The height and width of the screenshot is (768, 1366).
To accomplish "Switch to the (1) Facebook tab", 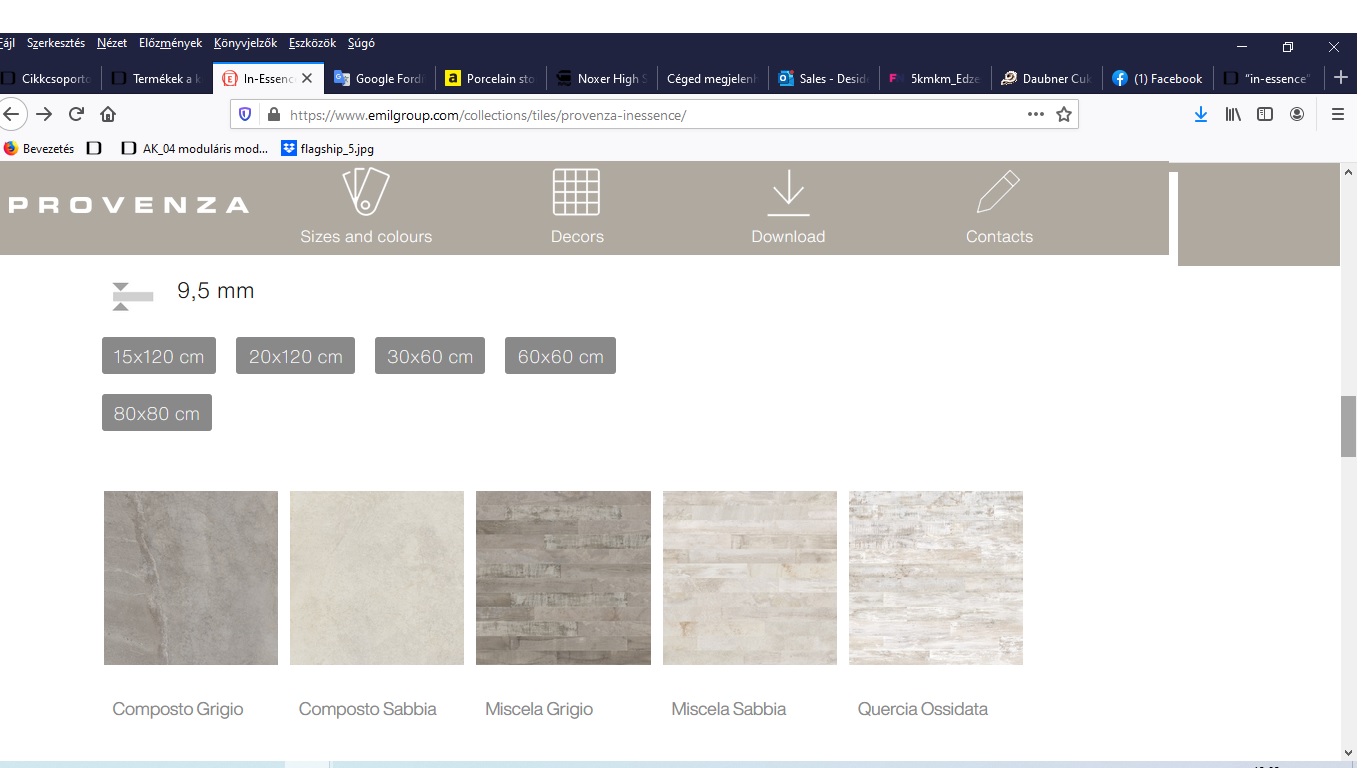I will pos(1156,78).
